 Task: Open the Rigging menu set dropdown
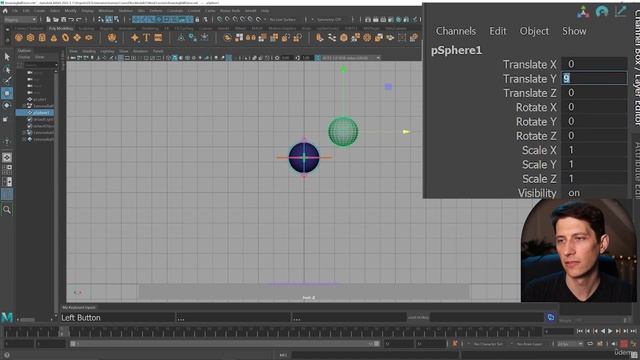(x=20, y=20)
